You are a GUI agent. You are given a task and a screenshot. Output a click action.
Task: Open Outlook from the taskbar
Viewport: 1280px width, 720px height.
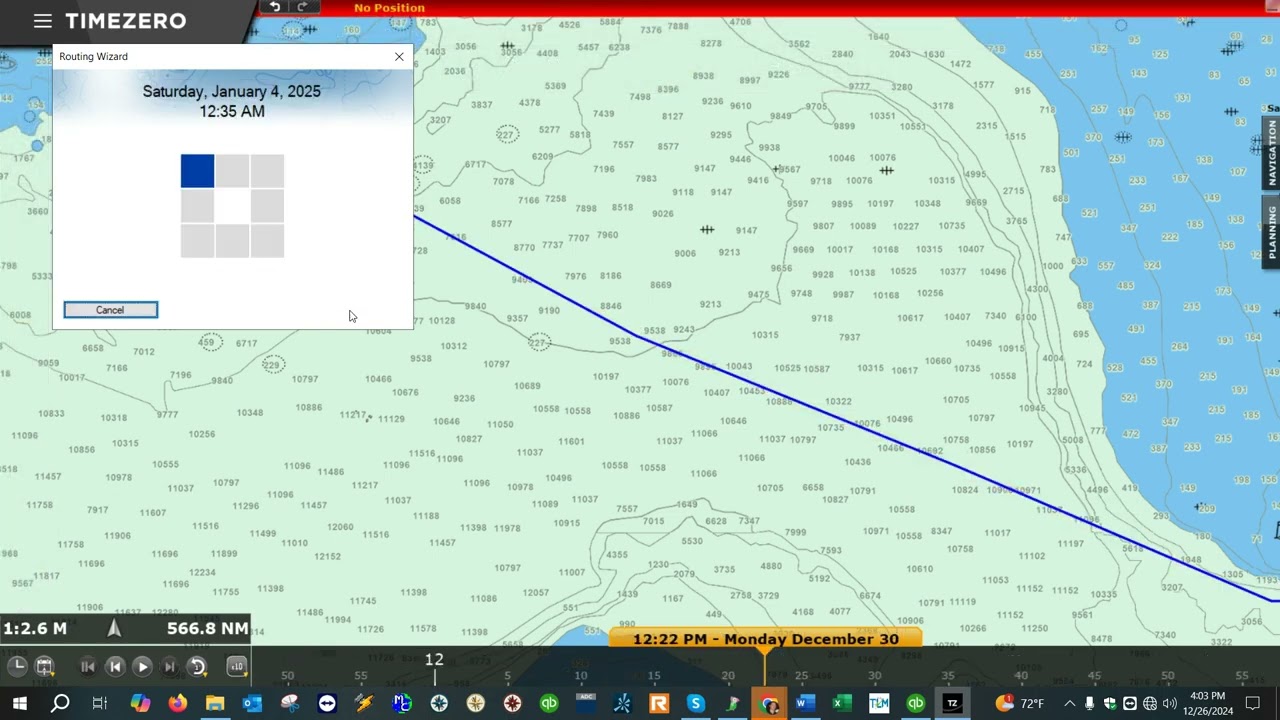(x=252, y=704)
